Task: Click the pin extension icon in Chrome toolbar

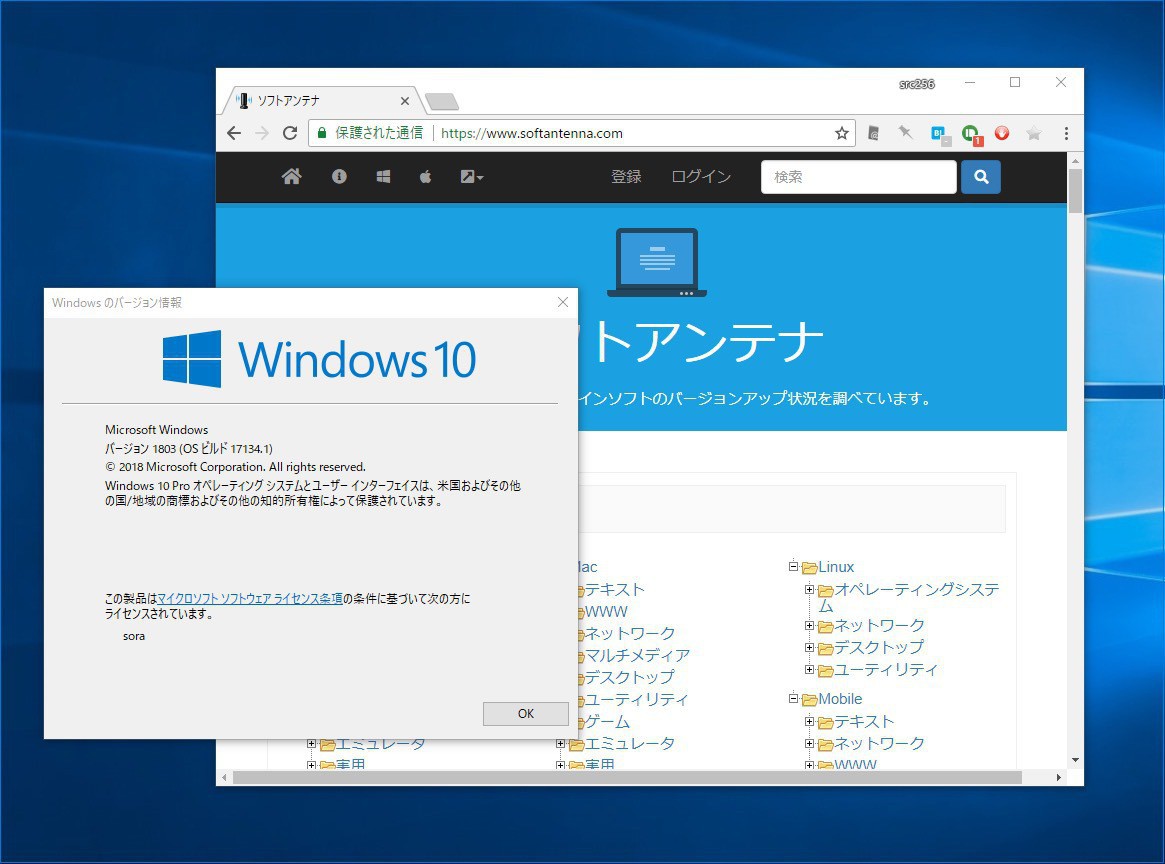Action: pyautogui.click(x=905, y=133)
